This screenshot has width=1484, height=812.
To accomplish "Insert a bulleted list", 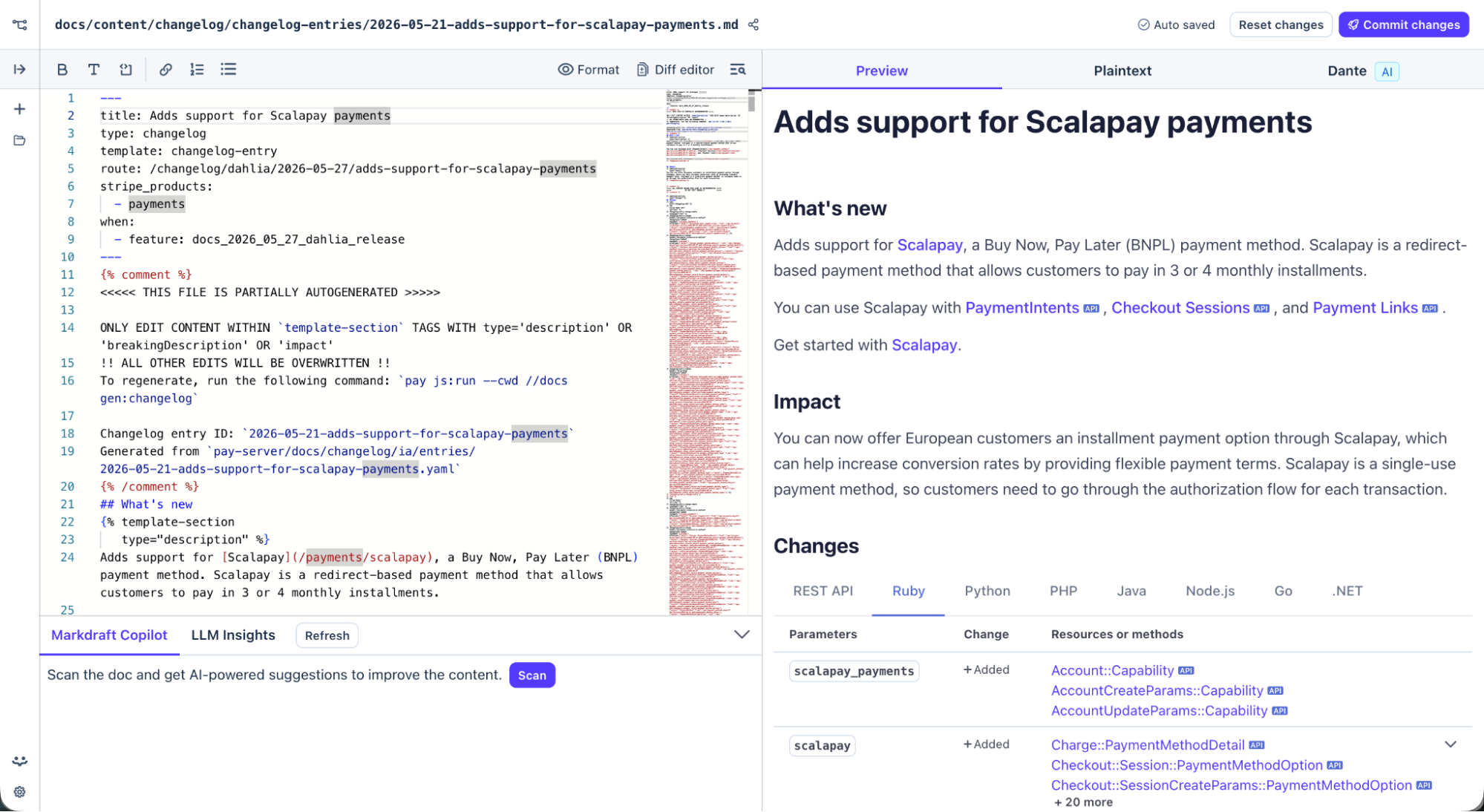I will pos(228,70).
